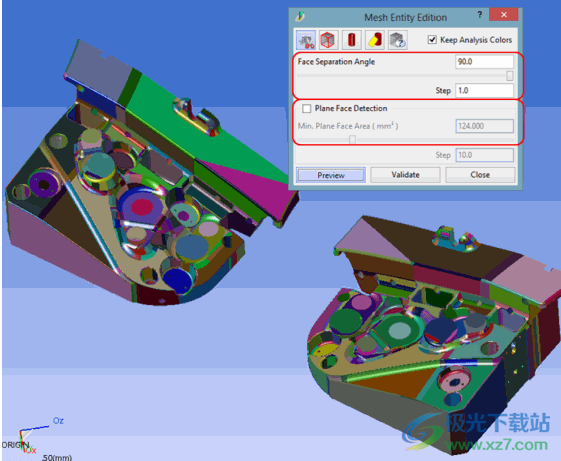Select the mesh cut scissors tool icon

click(x=306, y=40)
